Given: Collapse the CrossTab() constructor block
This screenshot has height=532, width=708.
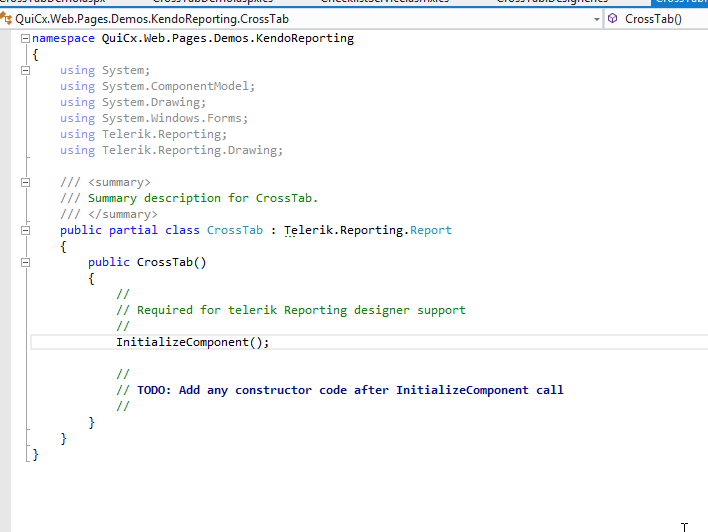Looking at the screenshot, I should (x=26, y=262).
